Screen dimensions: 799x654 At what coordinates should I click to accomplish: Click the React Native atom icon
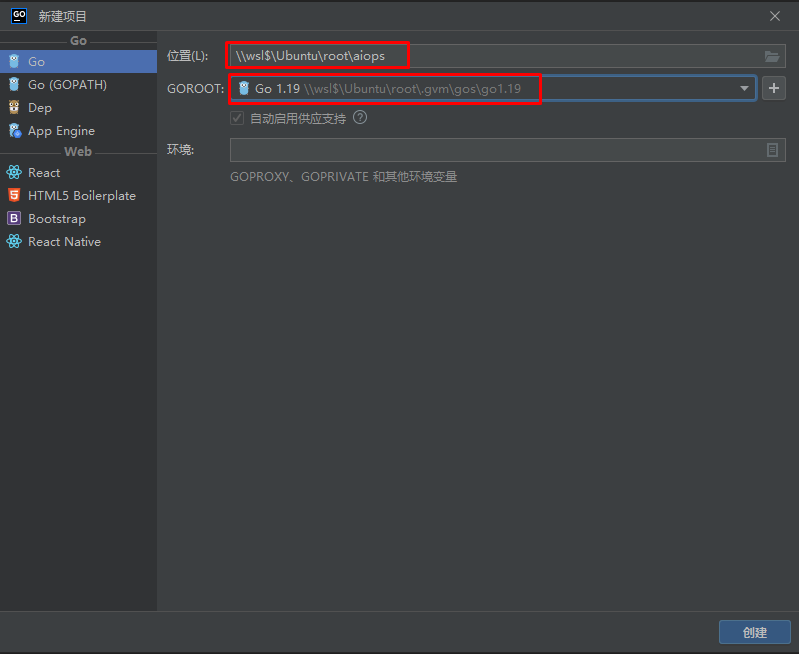pos(14,242)
